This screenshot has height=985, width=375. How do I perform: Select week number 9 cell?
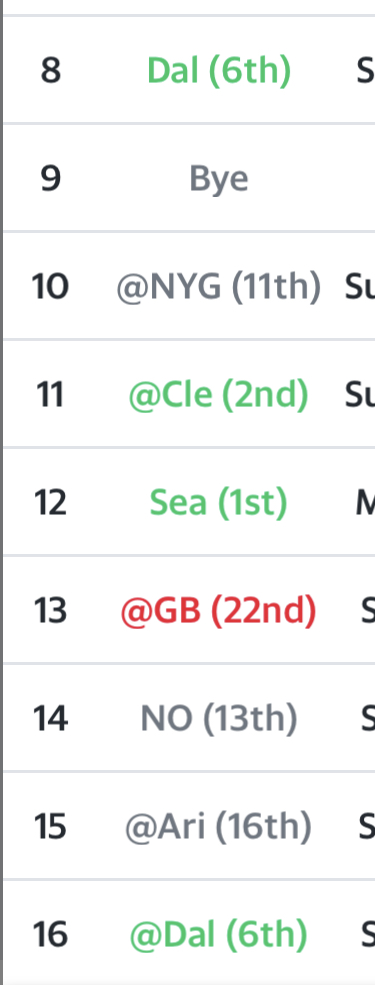click(x=51, y=179)
